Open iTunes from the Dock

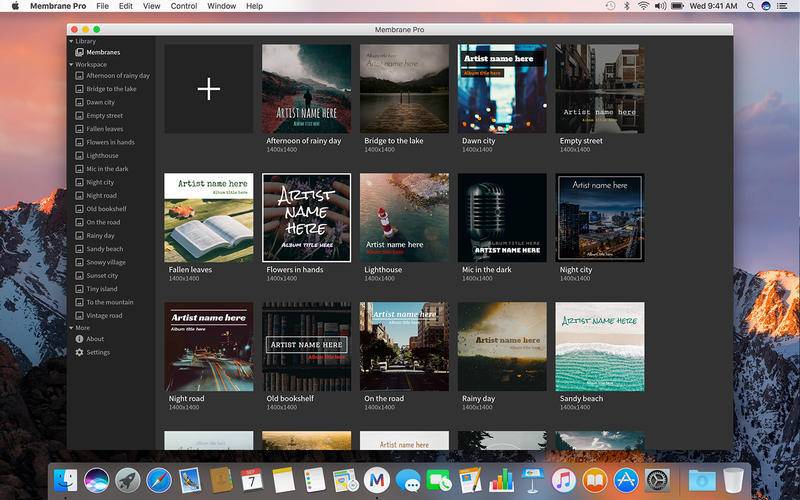click(563, 480)
